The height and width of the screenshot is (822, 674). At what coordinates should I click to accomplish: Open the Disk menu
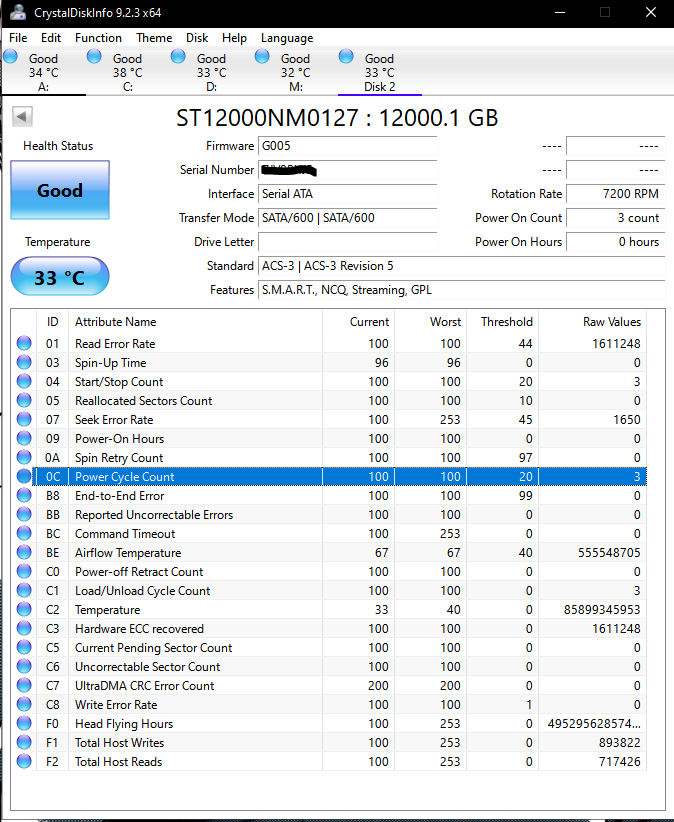(197, 38)
